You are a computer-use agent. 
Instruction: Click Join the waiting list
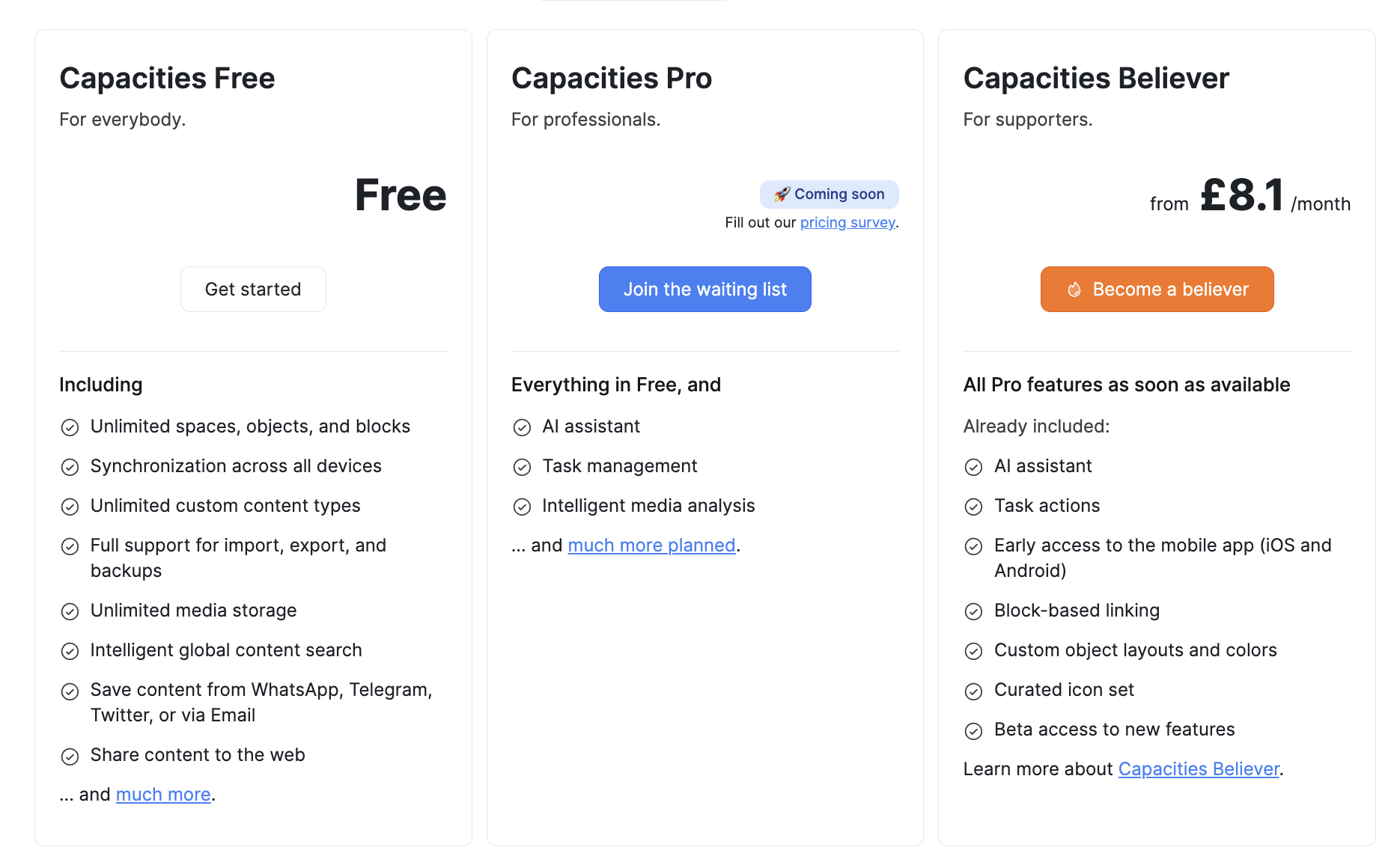click(704, 289)
